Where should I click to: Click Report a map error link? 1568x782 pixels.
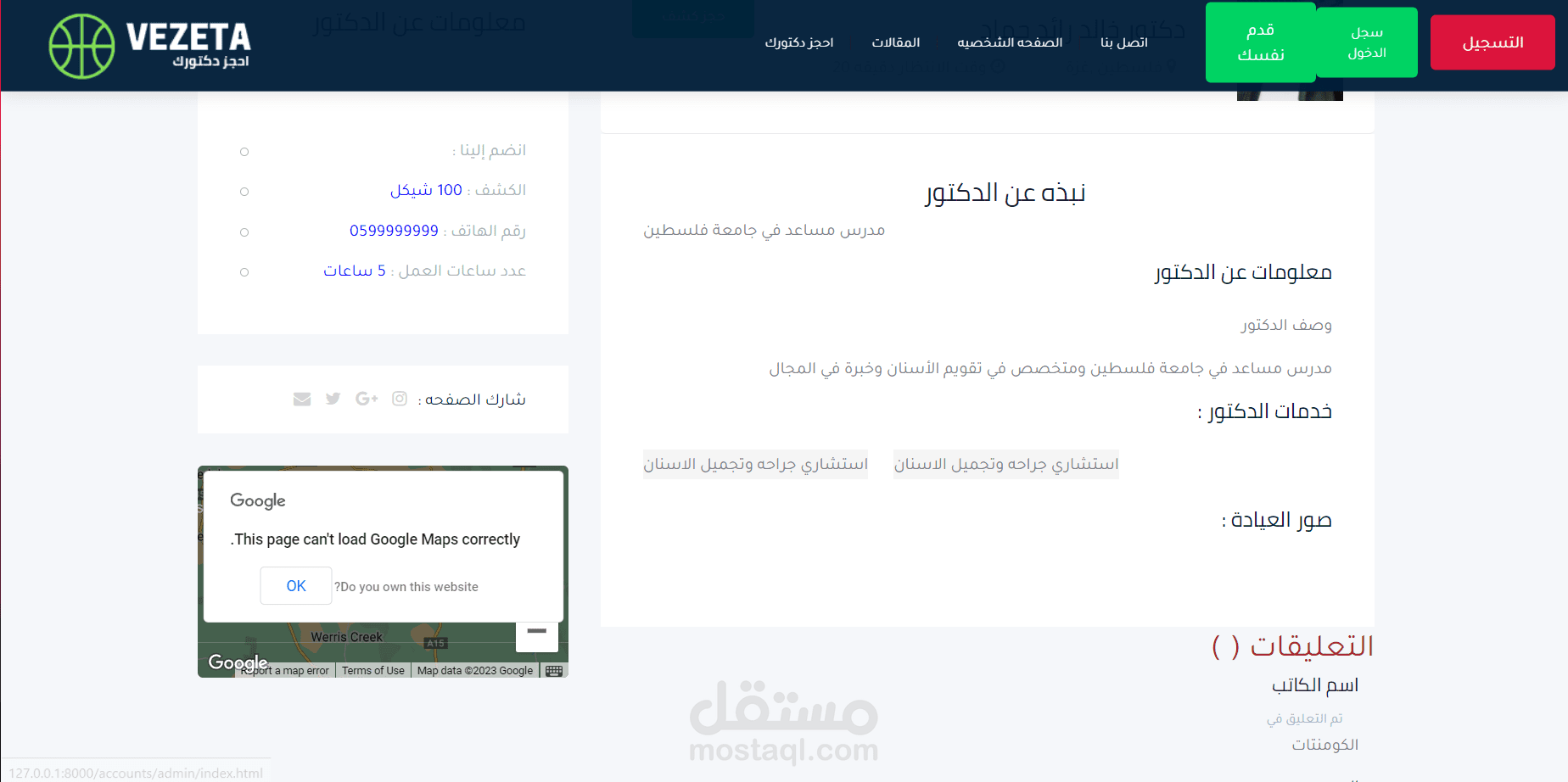pyautogui.click(x=285, y=671)
